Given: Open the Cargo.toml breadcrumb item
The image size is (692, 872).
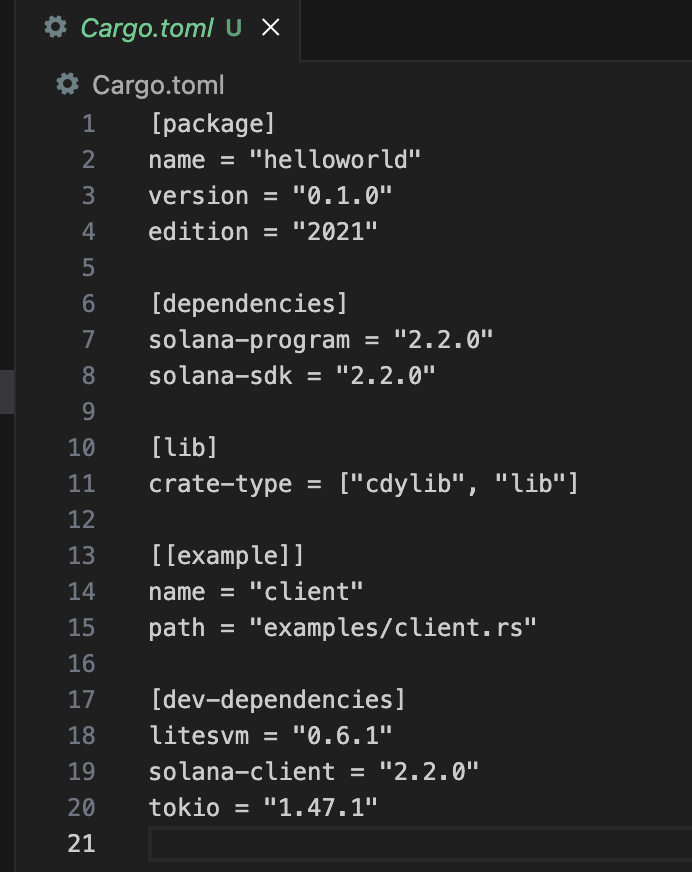Looking at the screenshot, I should (x=158, y=85).
